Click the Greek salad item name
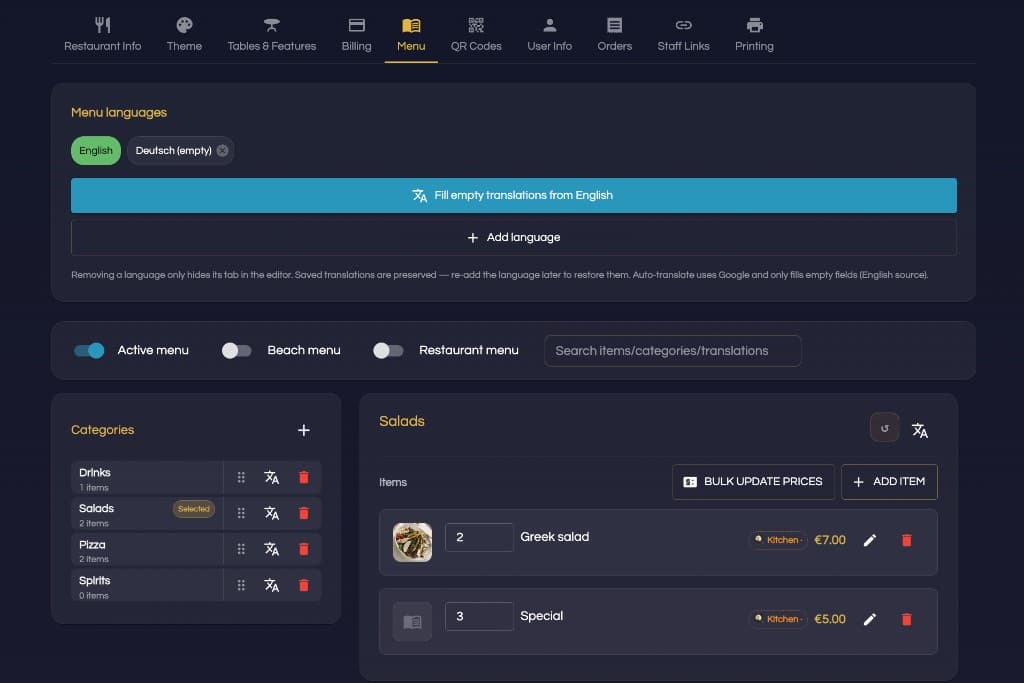The height and width of the screenshot is (683, 1024). pyautogui.click(x=554, y=537)
